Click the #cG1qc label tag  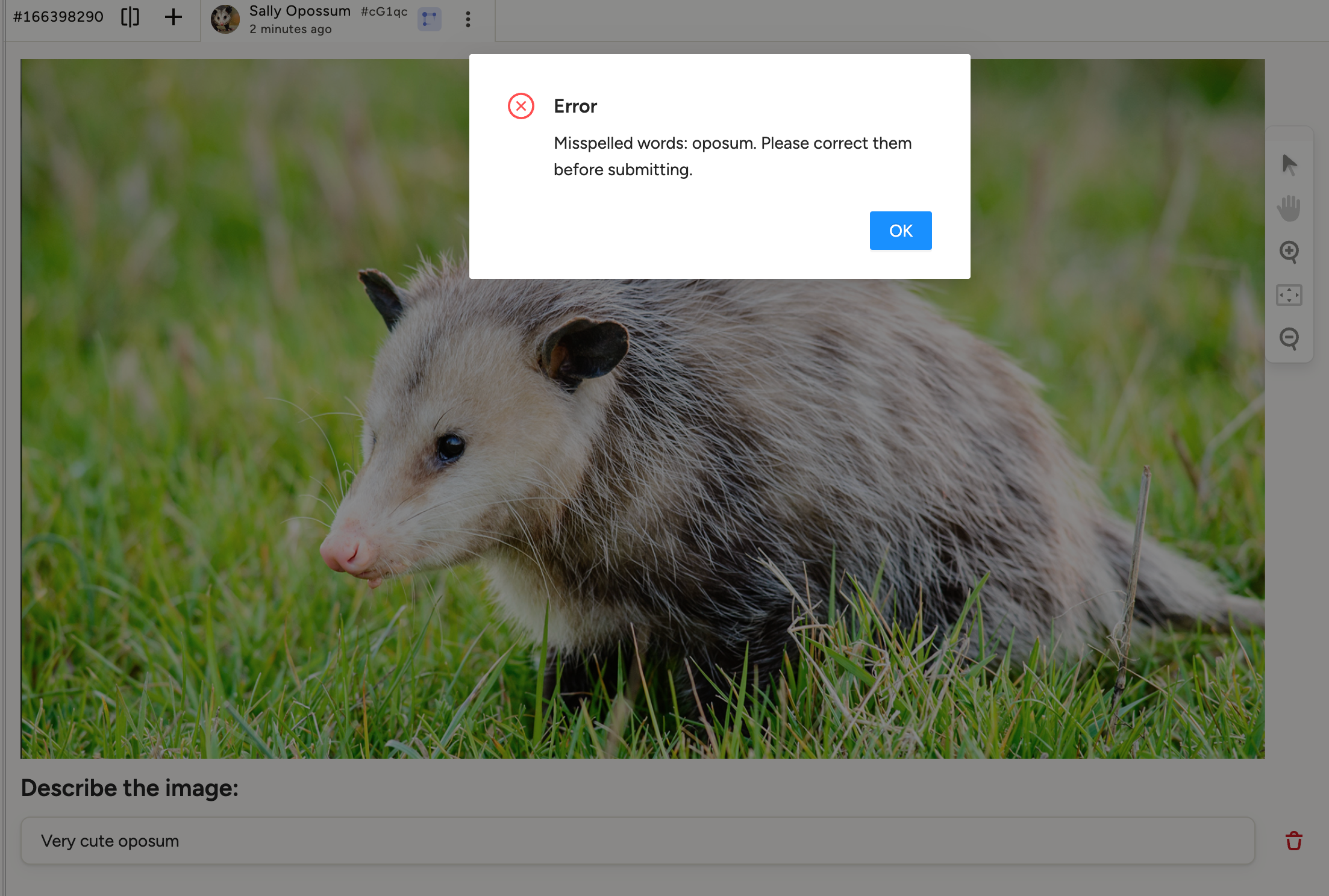coord(383,11)
